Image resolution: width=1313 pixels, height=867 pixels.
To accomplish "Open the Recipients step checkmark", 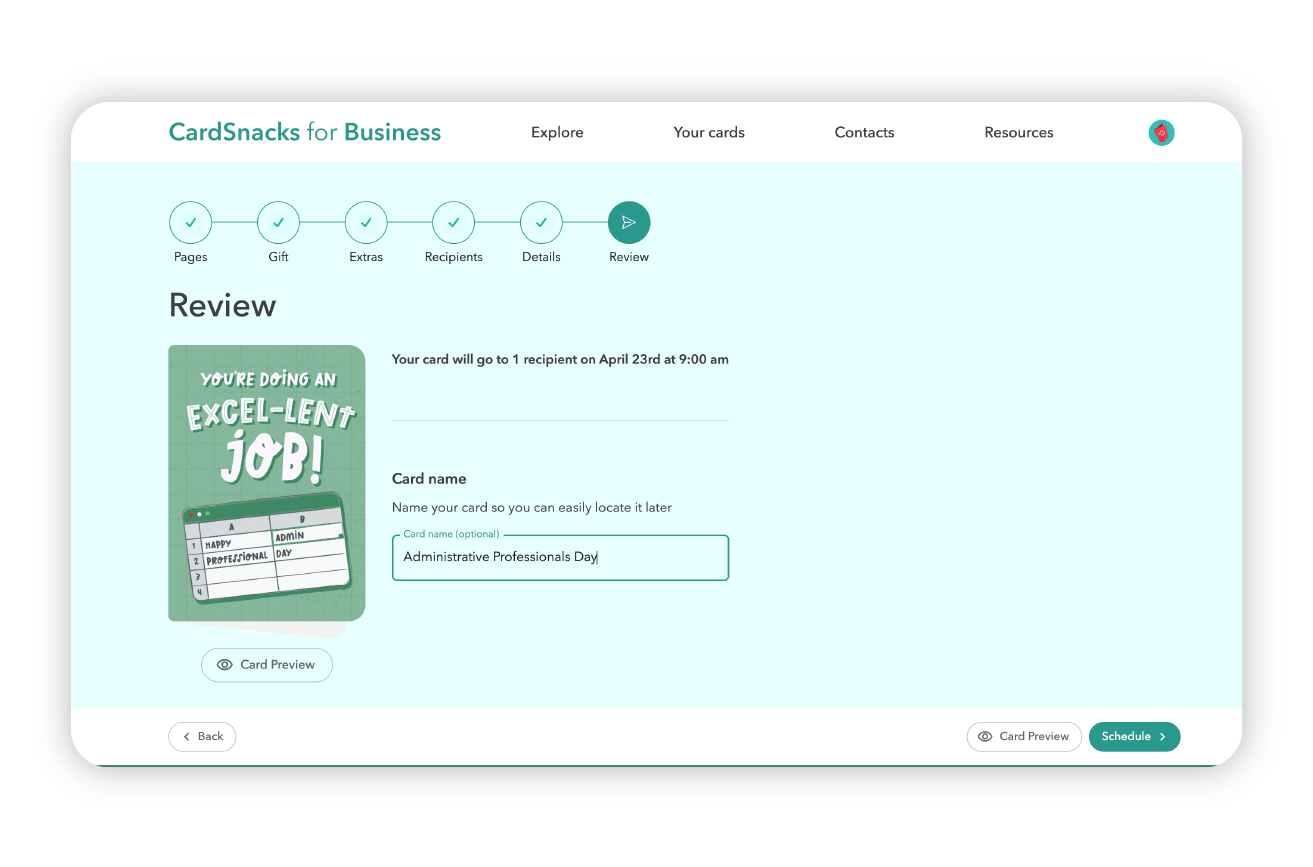I will pos(453,223).
